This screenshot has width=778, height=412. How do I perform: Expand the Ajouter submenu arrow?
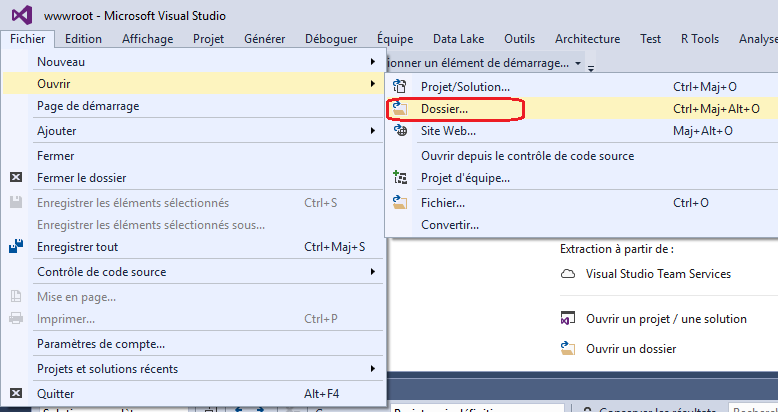[x=371, y=131]
